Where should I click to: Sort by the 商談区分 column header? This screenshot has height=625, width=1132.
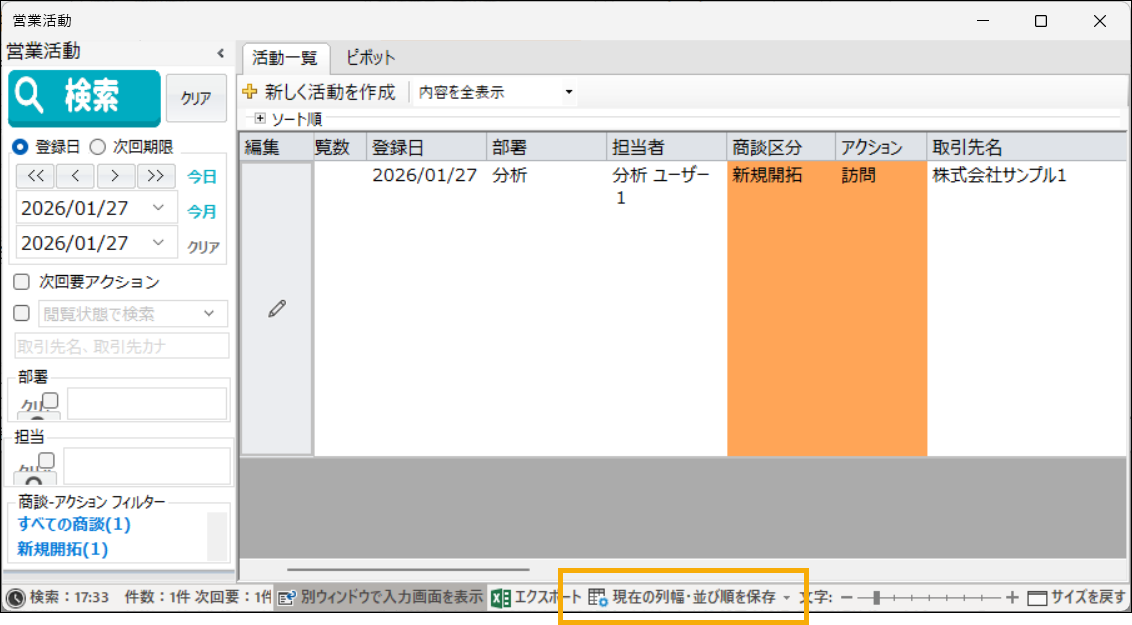tap(781, 148)
